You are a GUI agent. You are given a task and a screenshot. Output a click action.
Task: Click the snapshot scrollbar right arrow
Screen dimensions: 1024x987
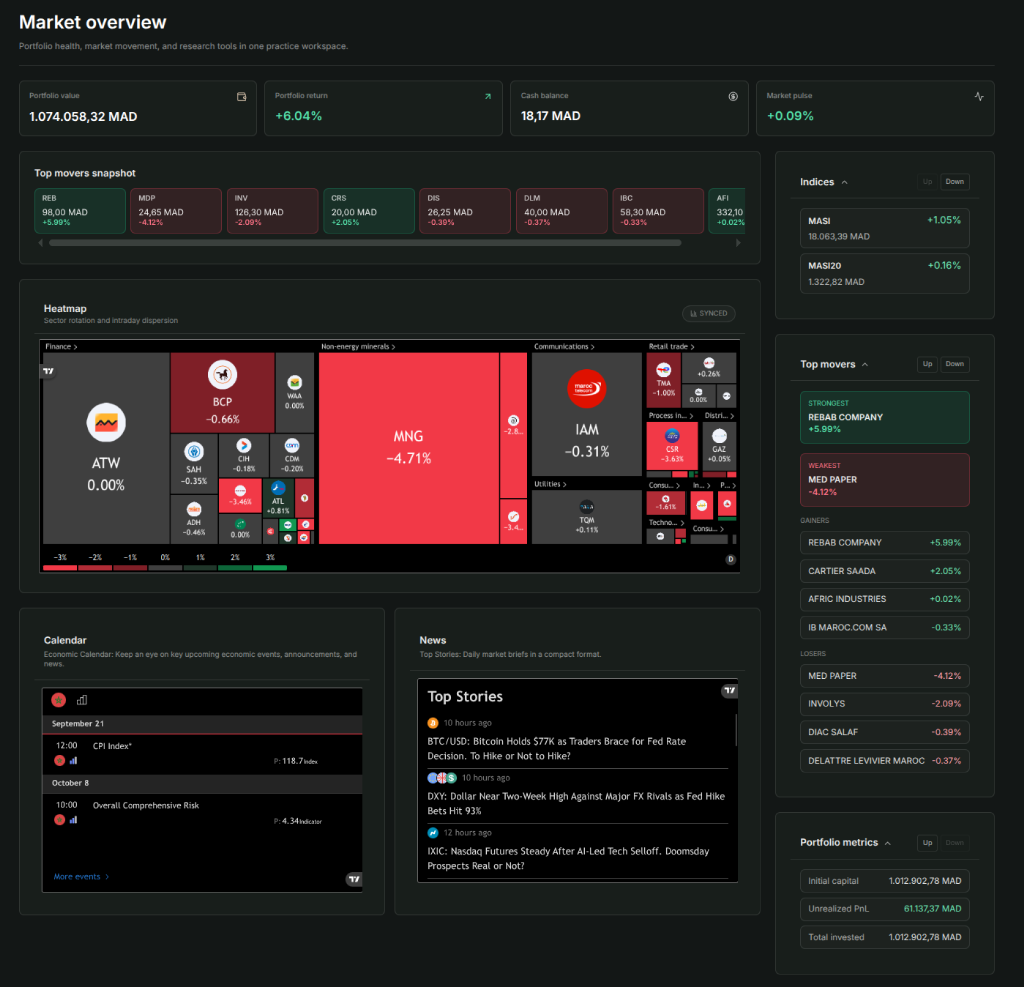click(x=738, y=242)
